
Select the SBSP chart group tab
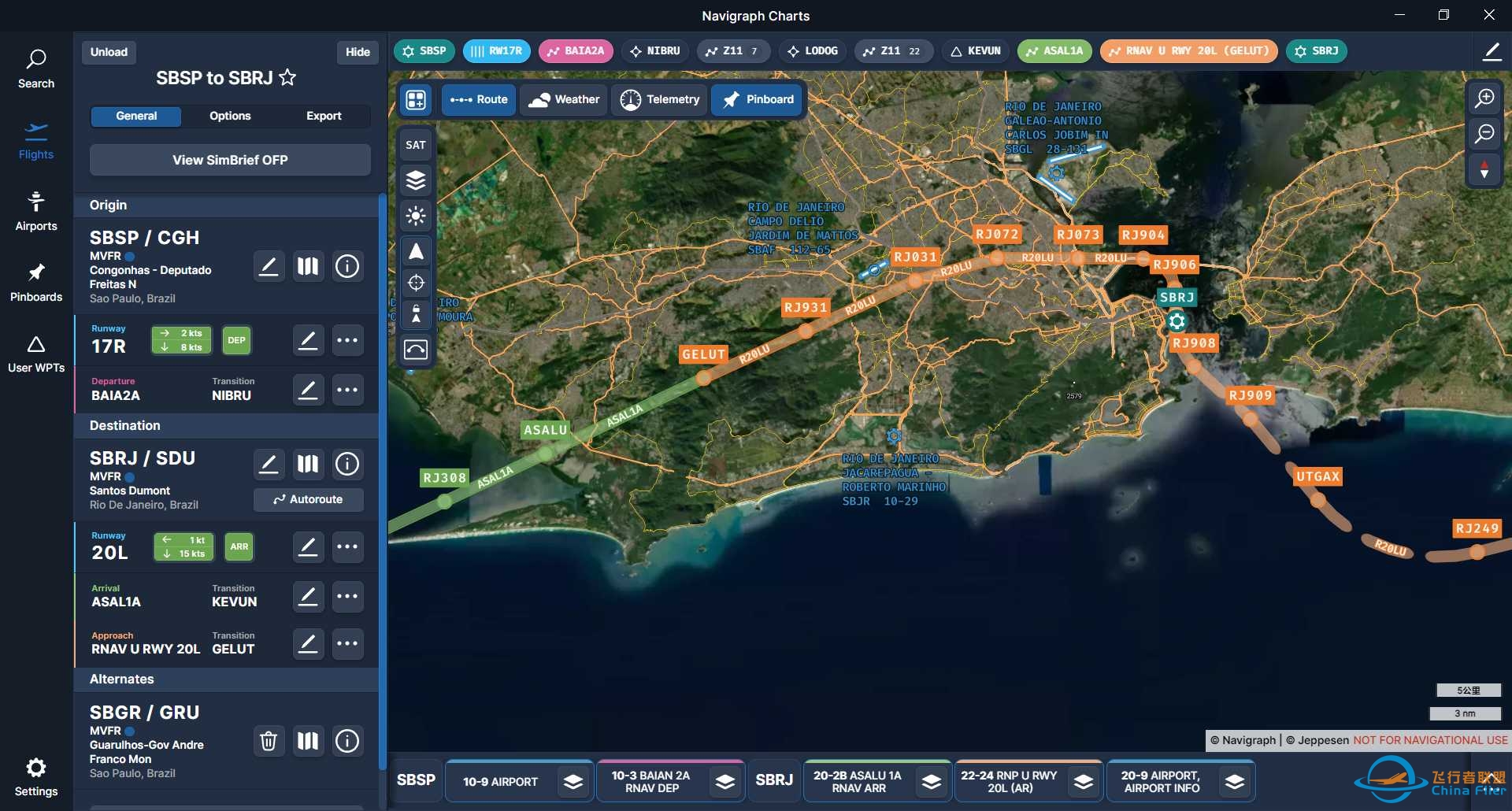coord(416,780)
